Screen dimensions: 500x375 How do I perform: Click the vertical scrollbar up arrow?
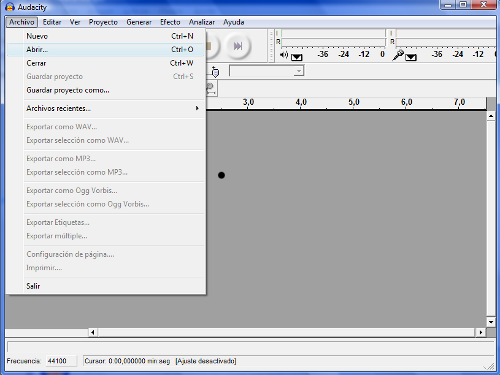[x=491, y=116]
